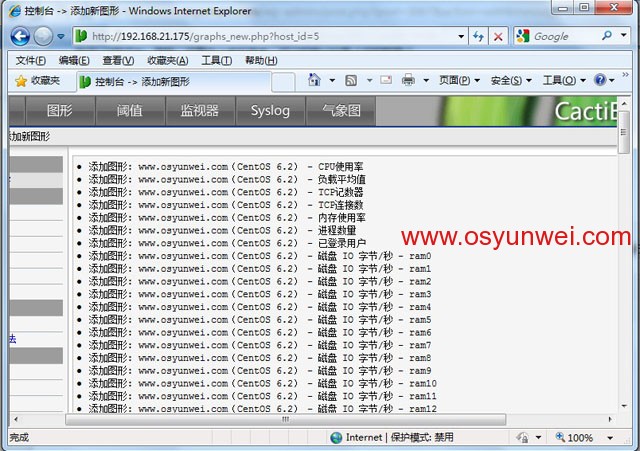Click the red Stop loading icon
This screenshot has height=451, width=640.
pos(498,36)
